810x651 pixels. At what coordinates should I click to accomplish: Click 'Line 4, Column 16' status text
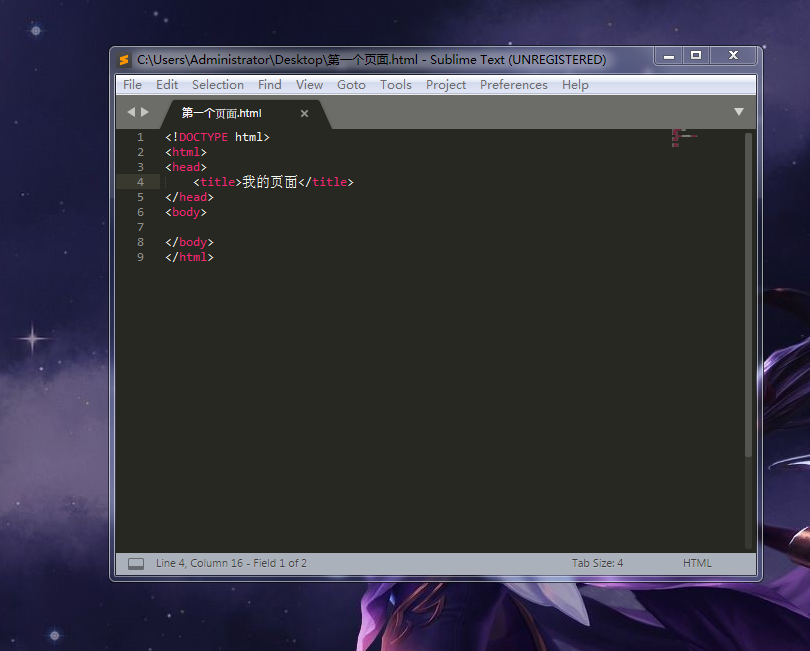click(x=199, y=563)
